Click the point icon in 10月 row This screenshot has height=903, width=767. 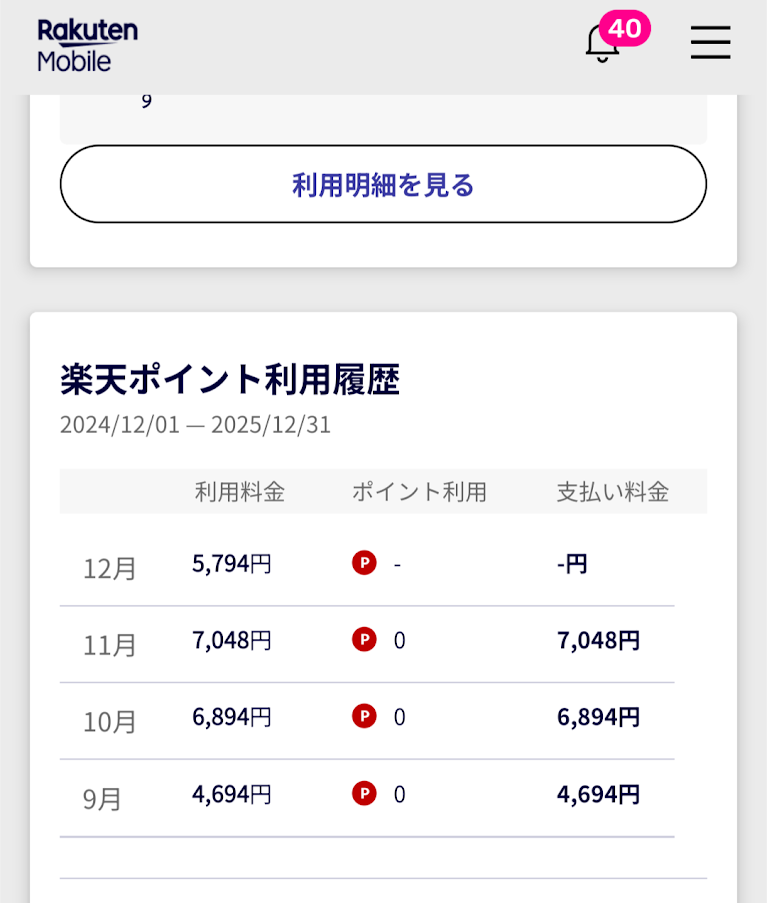click(364, 716)
